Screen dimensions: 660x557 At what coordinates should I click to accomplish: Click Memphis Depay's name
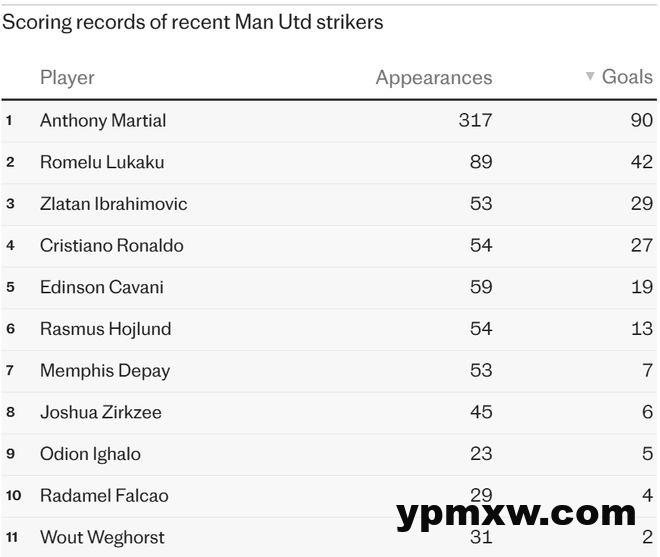click(x=105, y=371)
